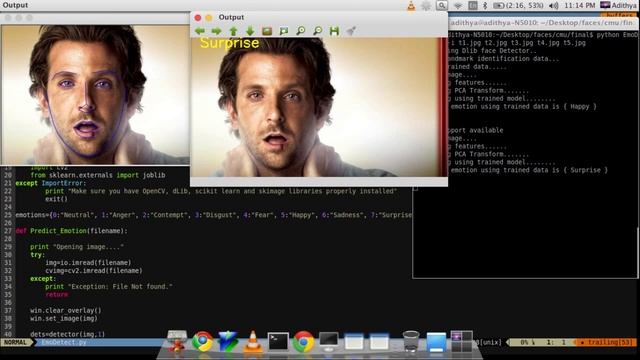Open the Bluetooth indicator menu

(x=485, y=6)
